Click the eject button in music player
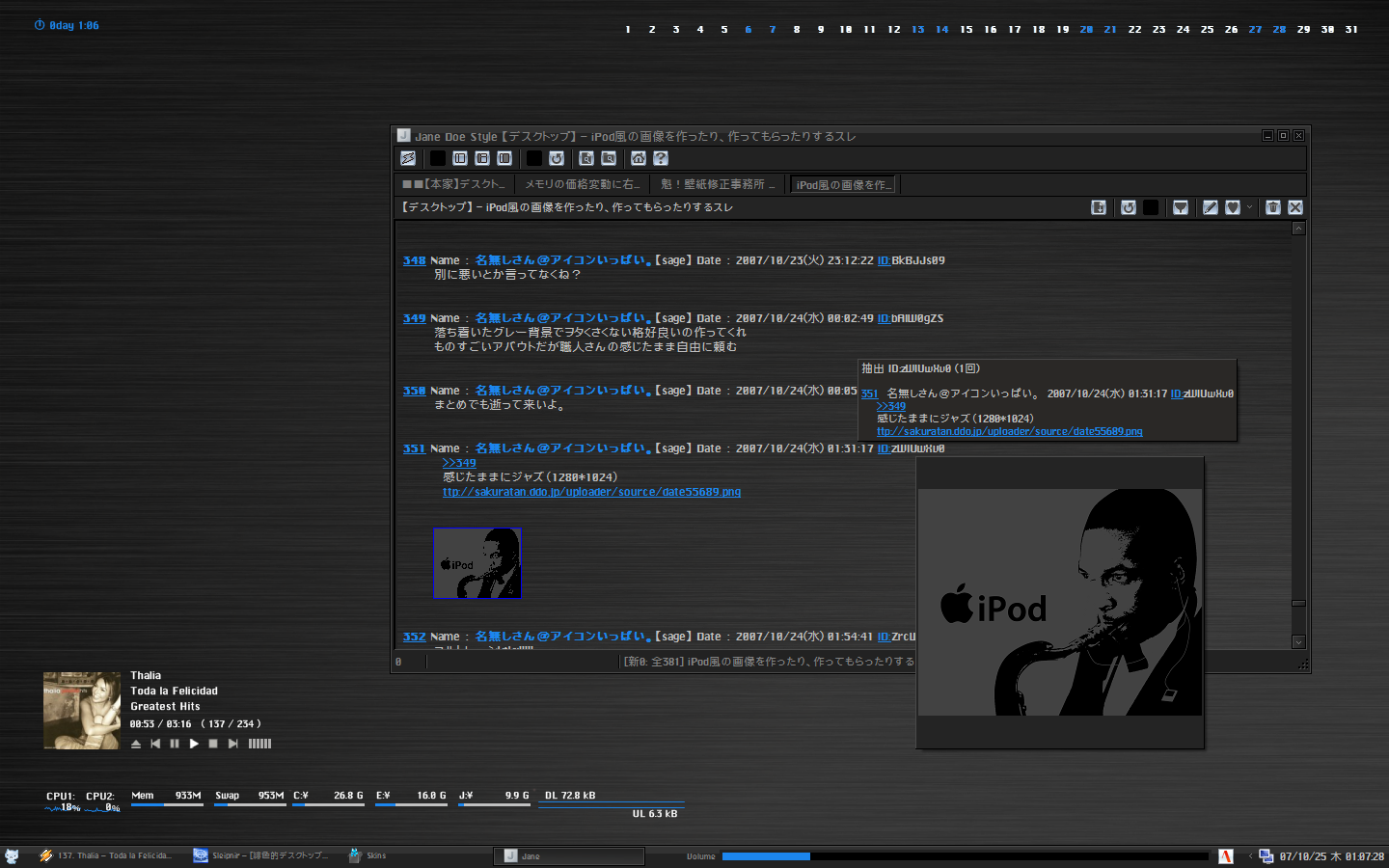 pos(136,744)
